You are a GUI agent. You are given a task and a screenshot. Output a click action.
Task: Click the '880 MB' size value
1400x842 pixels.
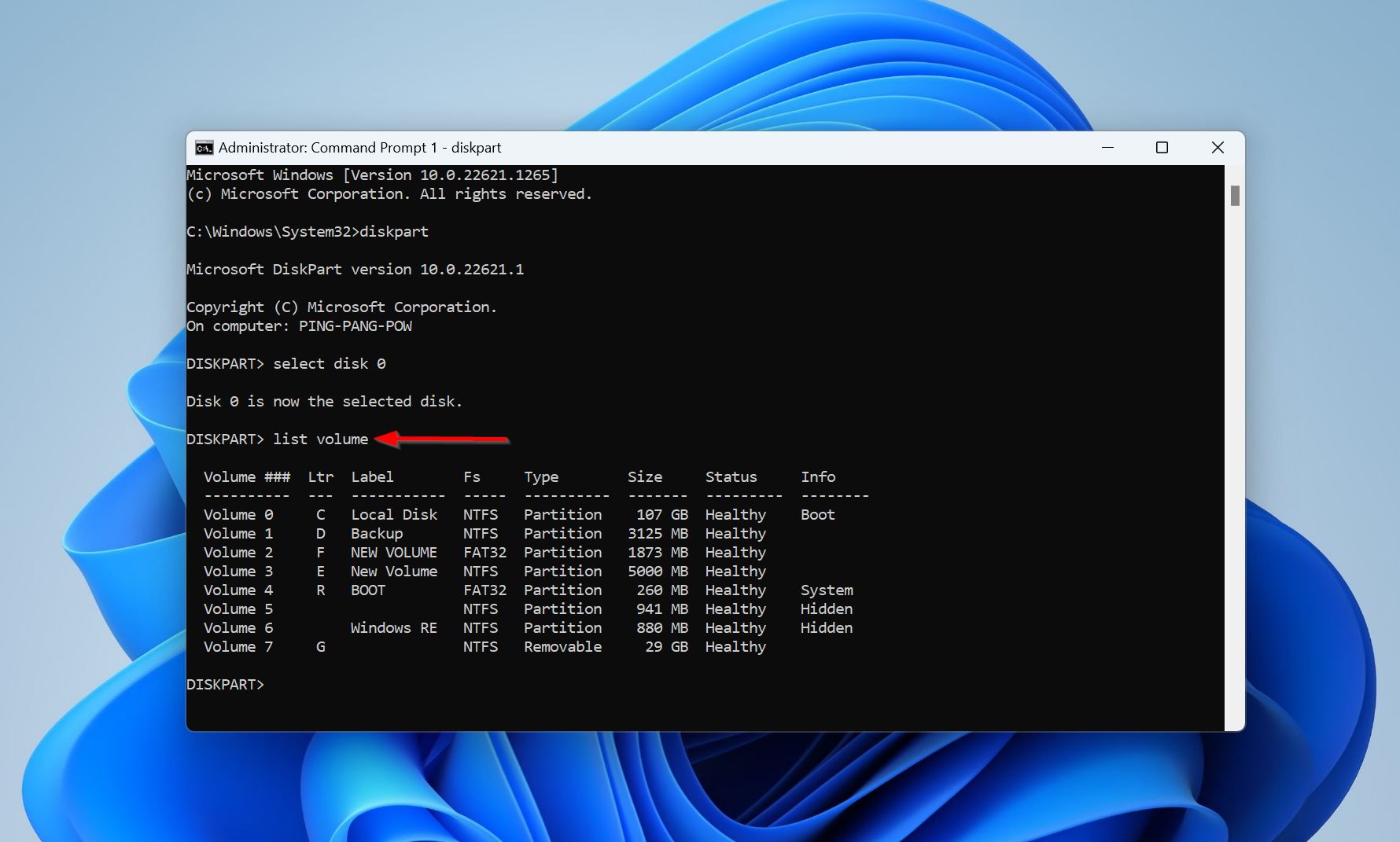pyautogui.click(x=662, y=628)
